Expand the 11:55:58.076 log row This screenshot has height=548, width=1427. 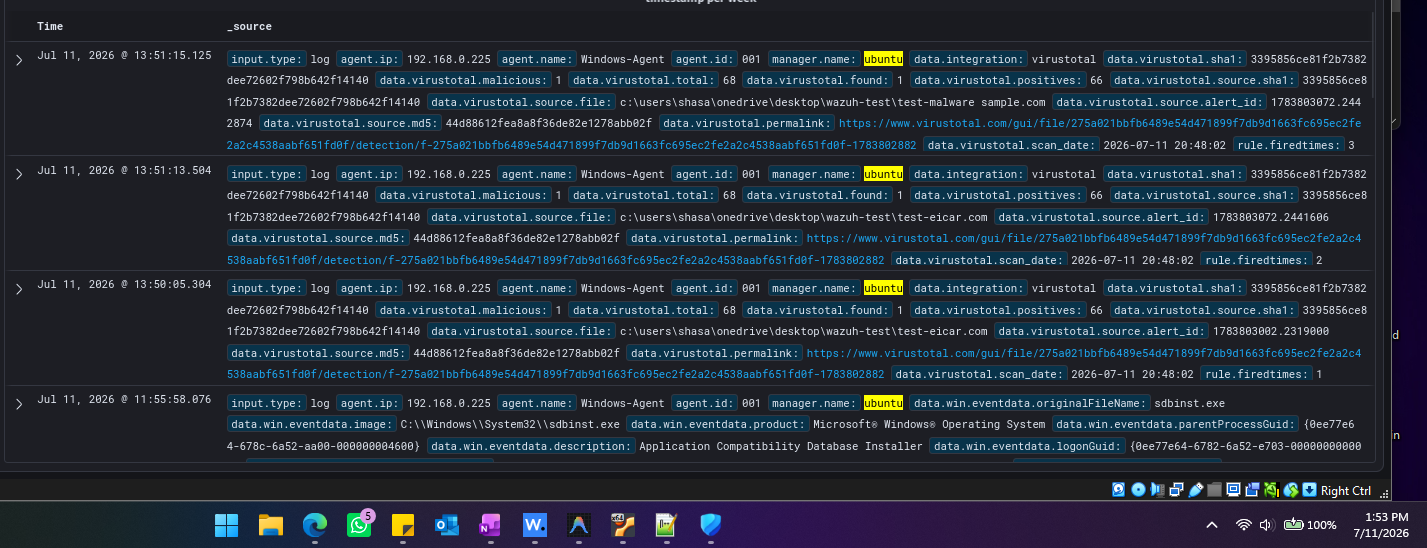pos(19,404)
